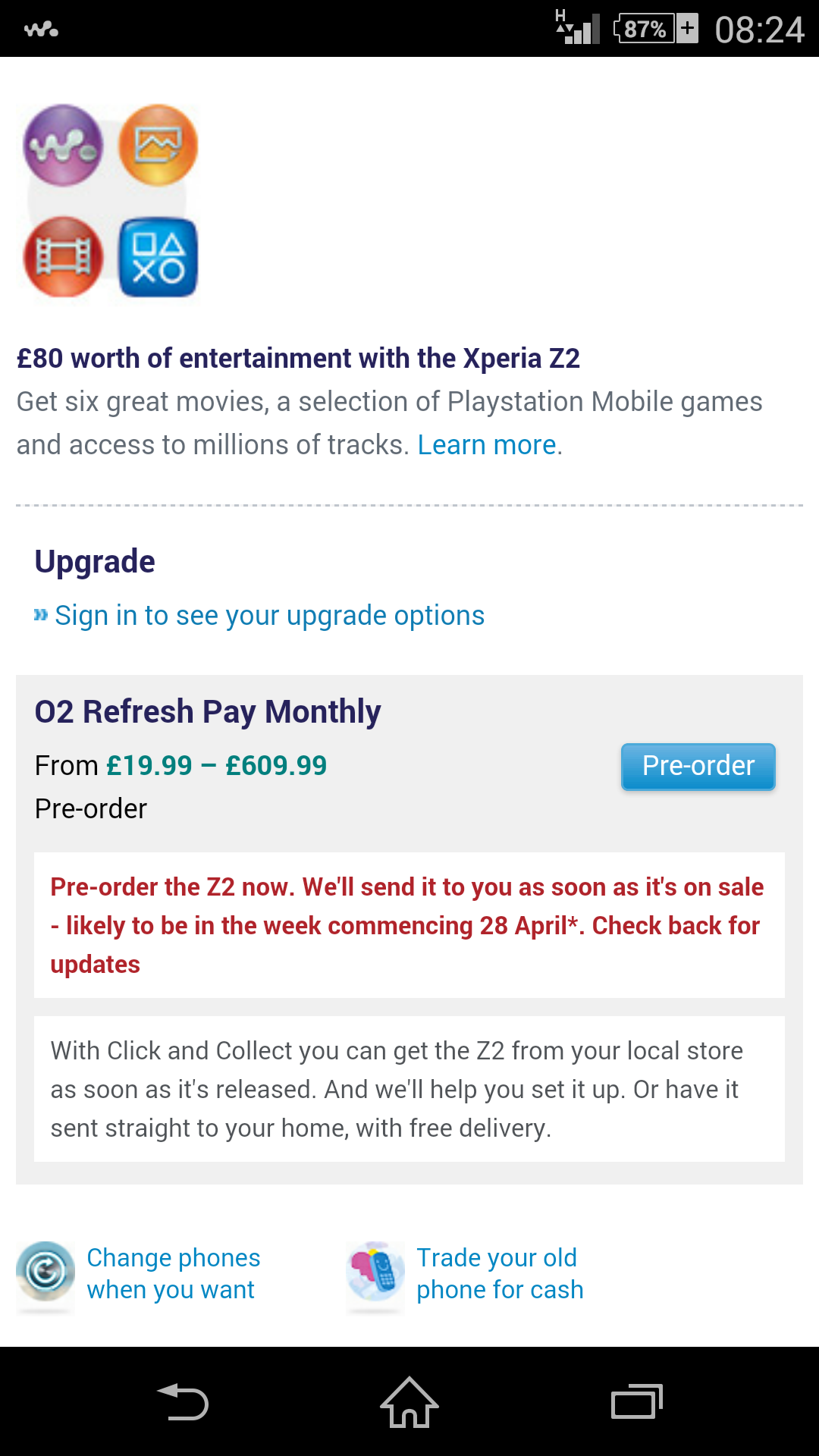The height and width of the screenshot is (1456, 819).
Task: Tap the blue Pre-order button
Action: [x=698, y=767]
